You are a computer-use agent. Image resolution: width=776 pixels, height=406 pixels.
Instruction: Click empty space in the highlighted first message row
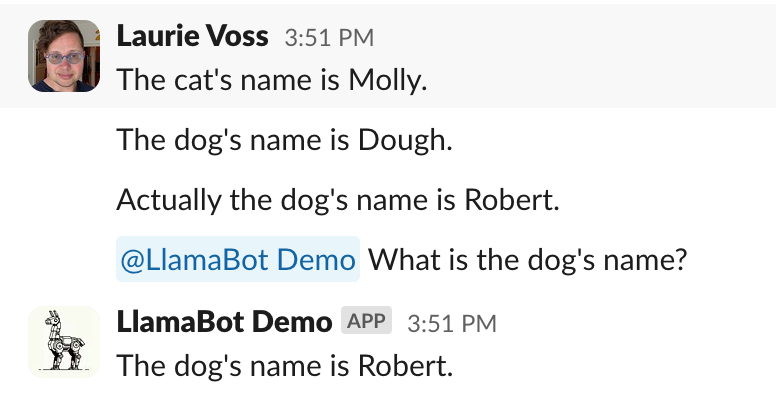(x=600, y=60)
